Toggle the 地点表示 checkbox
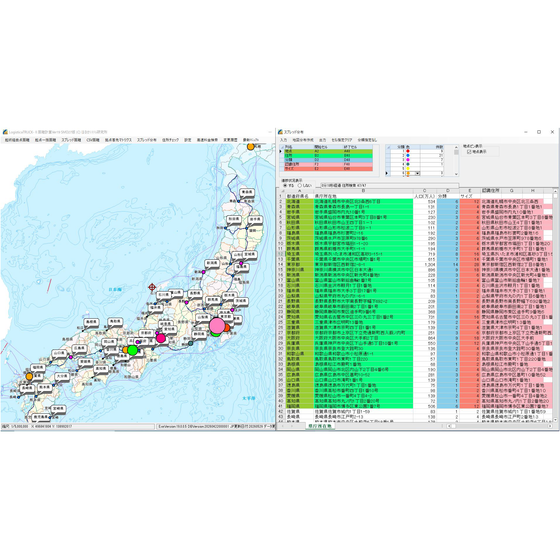 [x=469, y=152]
